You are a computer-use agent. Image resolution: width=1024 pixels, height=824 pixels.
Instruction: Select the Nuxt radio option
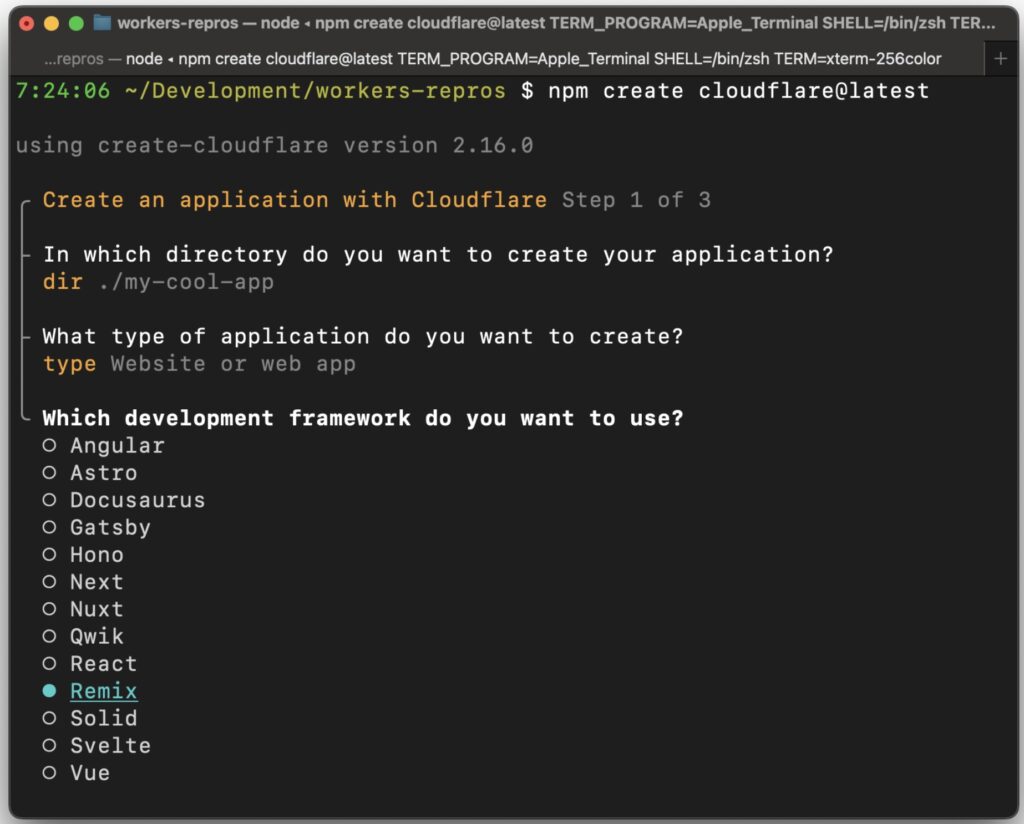point(50,609)
